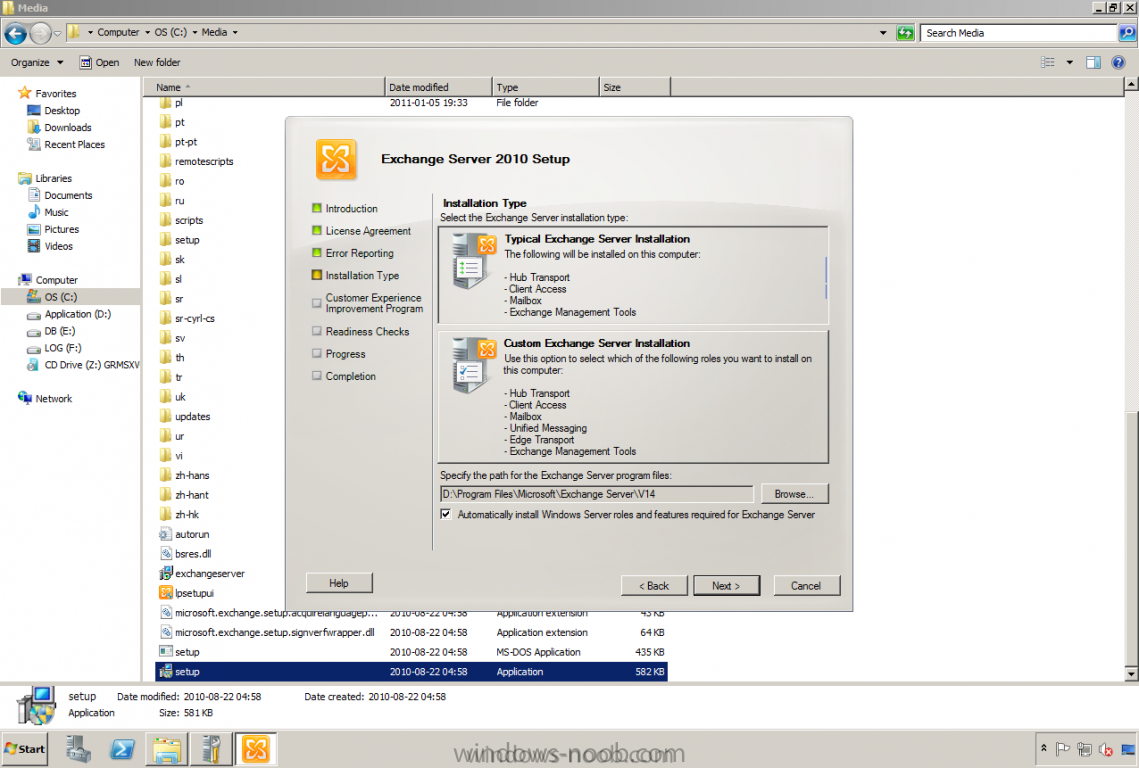This screenshot has width=1139, height=768.
Task: Click the exchangeserver installer file icon
Action: point(166,573)
